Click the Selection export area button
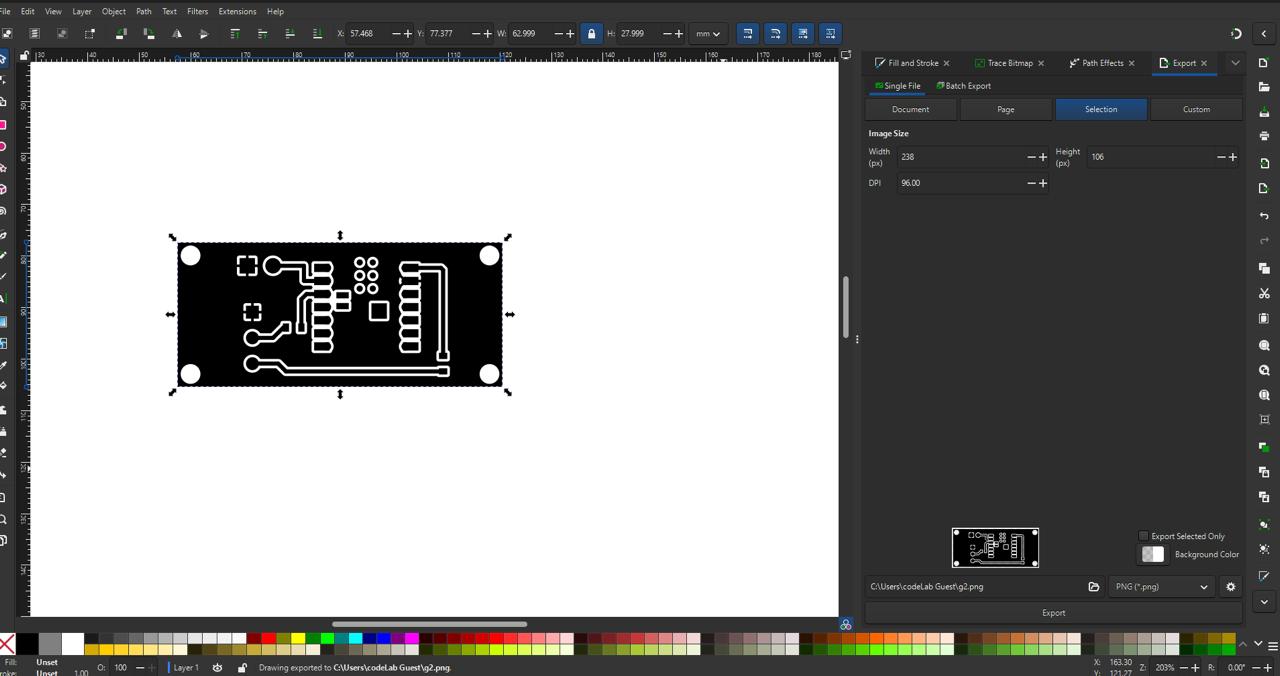Viewport: 1280px width, 676px height. [1101, 109]
